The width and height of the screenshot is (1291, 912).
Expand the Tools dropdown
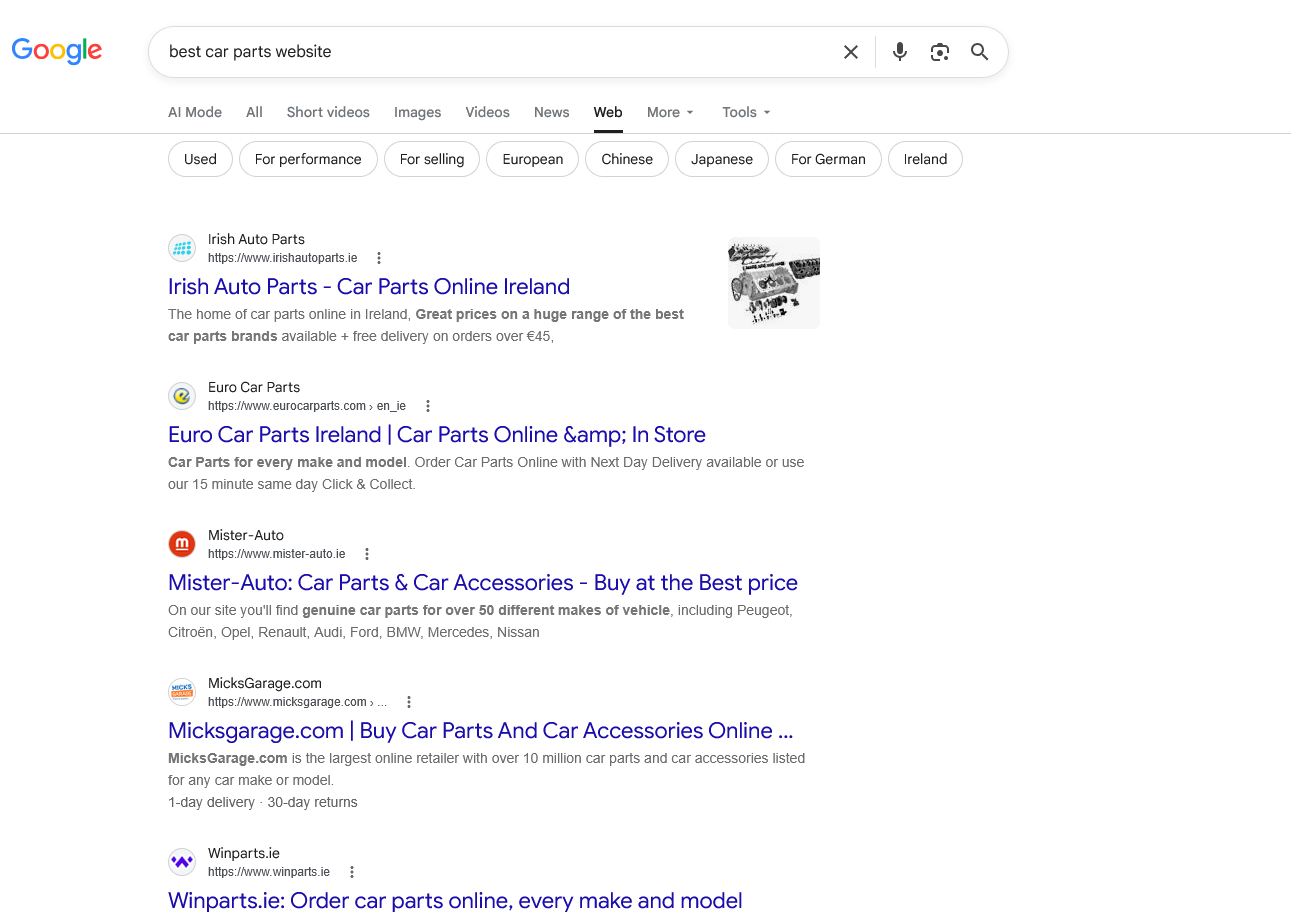[x=746, y=112]
